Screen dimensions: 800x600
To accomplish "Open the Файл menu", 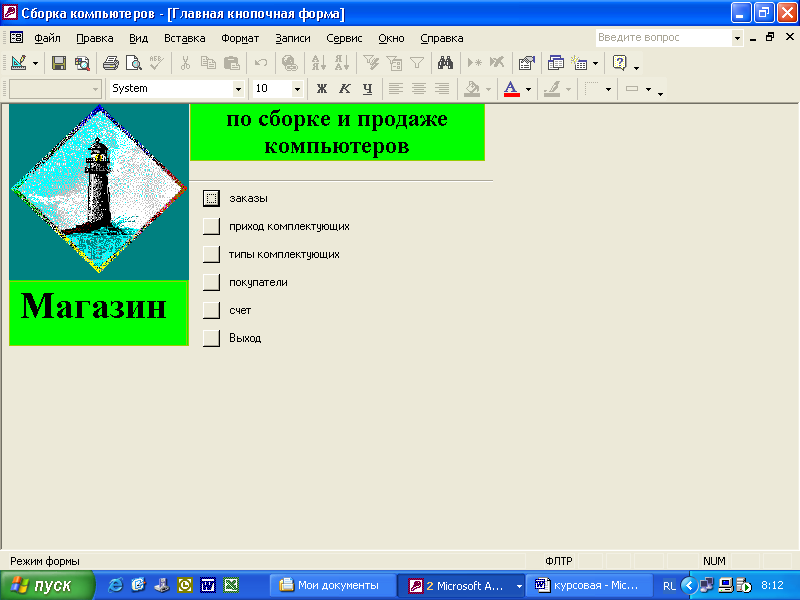I will click(x=47, y=38).
